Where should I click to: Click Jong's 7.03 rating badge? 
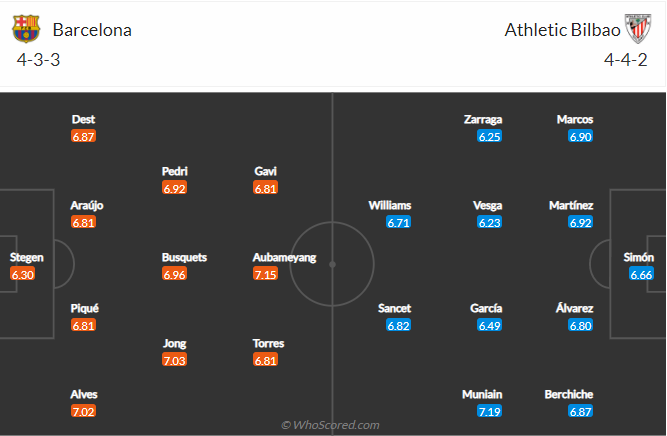point(175,360)
